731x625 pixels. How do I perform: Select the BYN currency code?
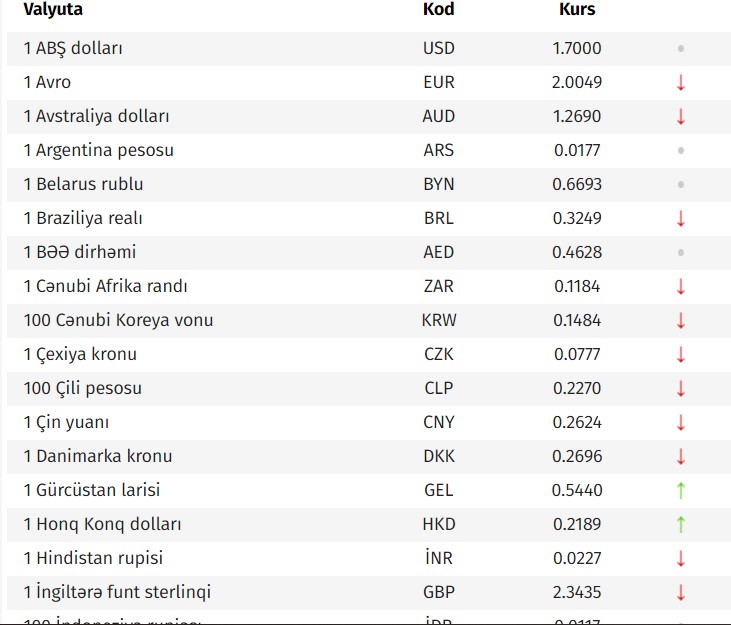pos(439,185)
